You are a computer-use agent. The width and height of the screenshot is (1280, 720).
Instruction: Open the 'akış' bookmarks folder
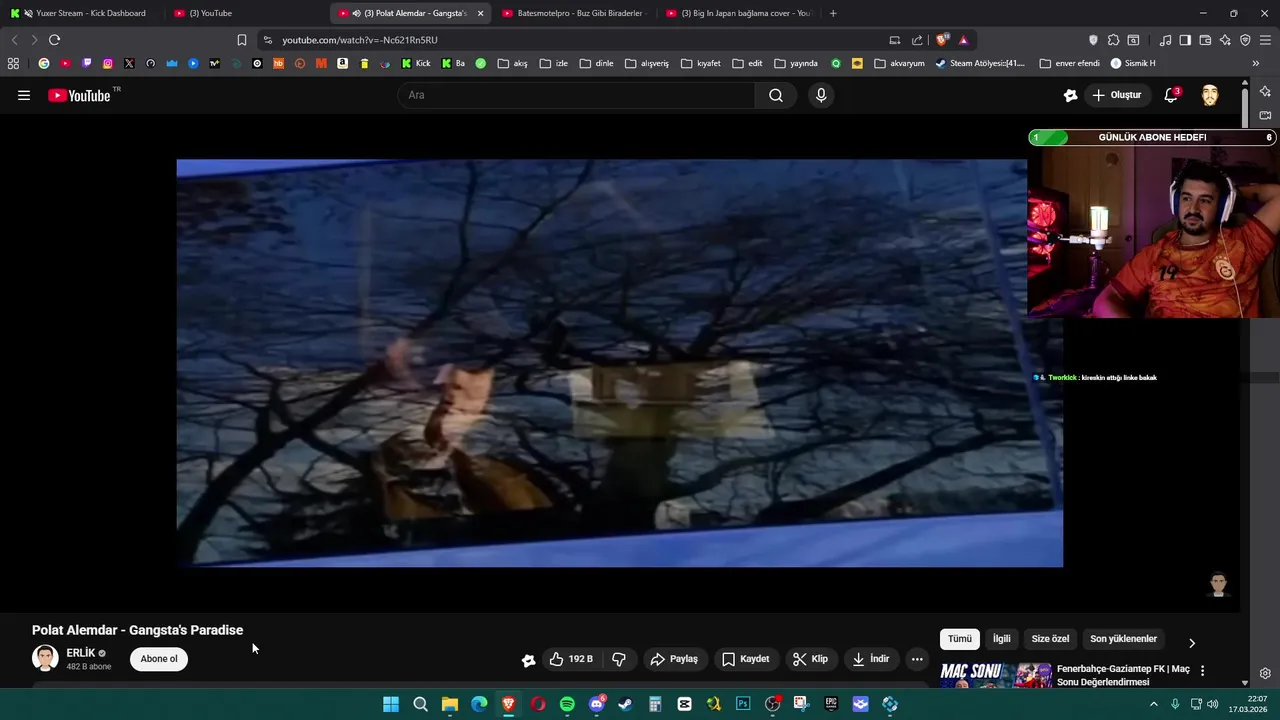click(512, 63)
